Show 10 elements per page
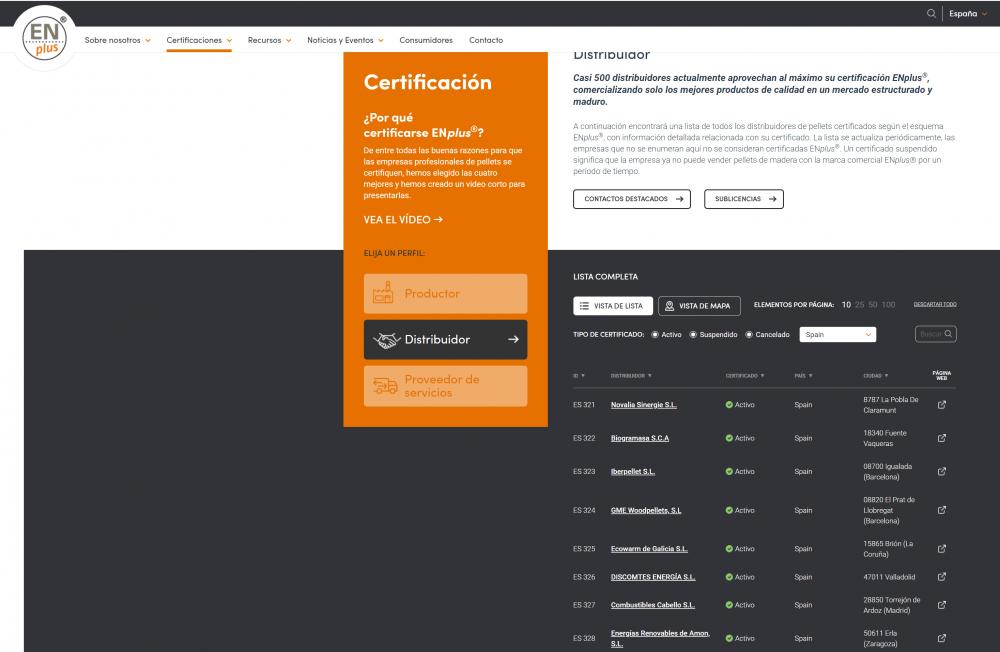The image size is (1000, 652). coord(846,305)
